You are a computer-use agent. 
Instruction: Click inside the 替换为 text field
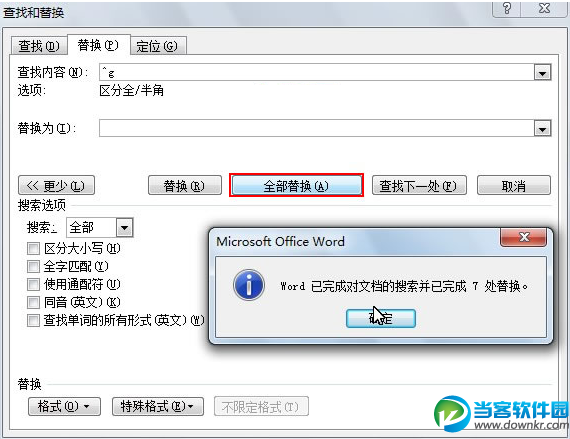316,129
